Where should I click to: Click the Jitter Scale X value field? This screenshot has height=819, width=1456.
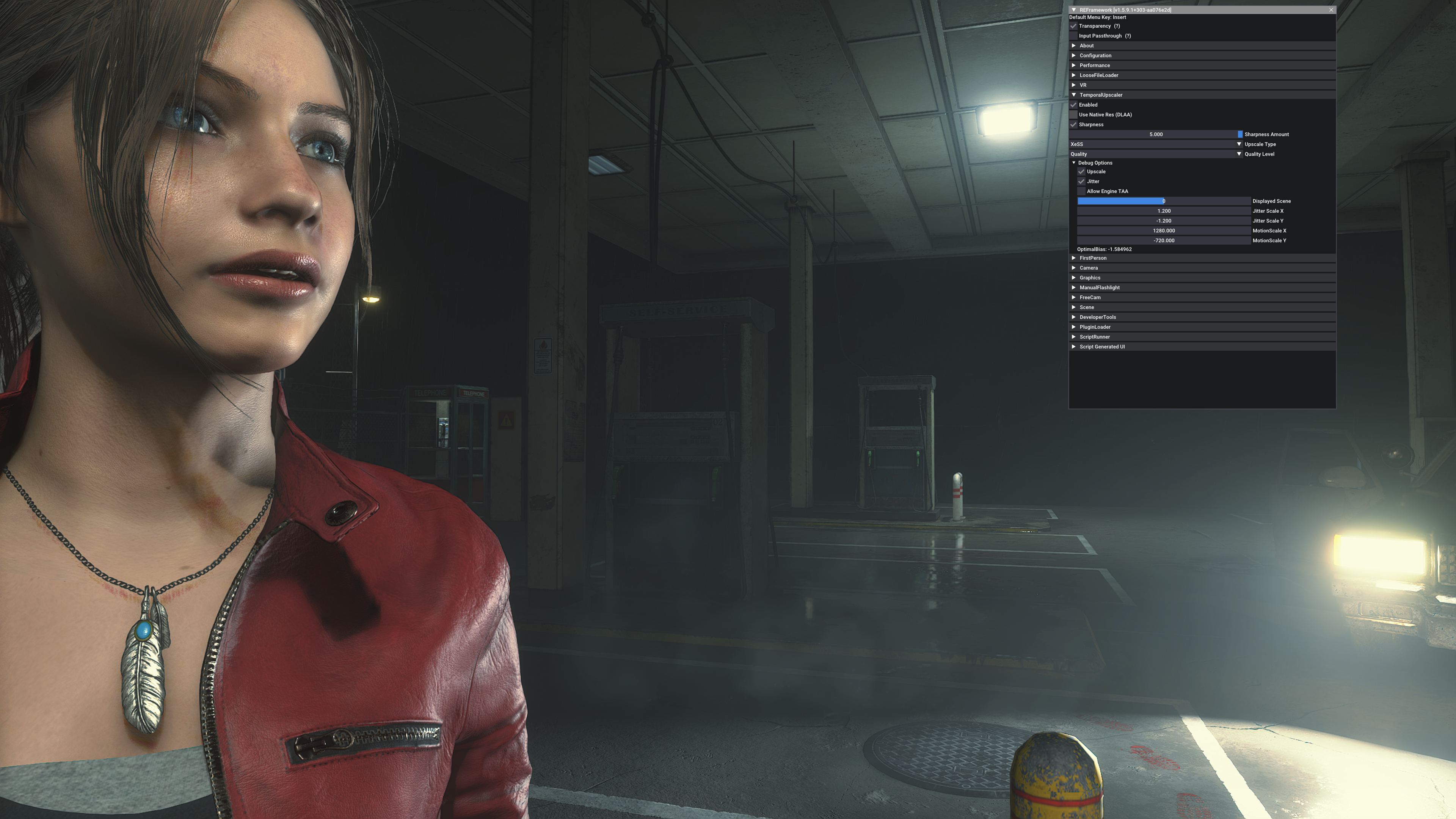coord(1163,211)
